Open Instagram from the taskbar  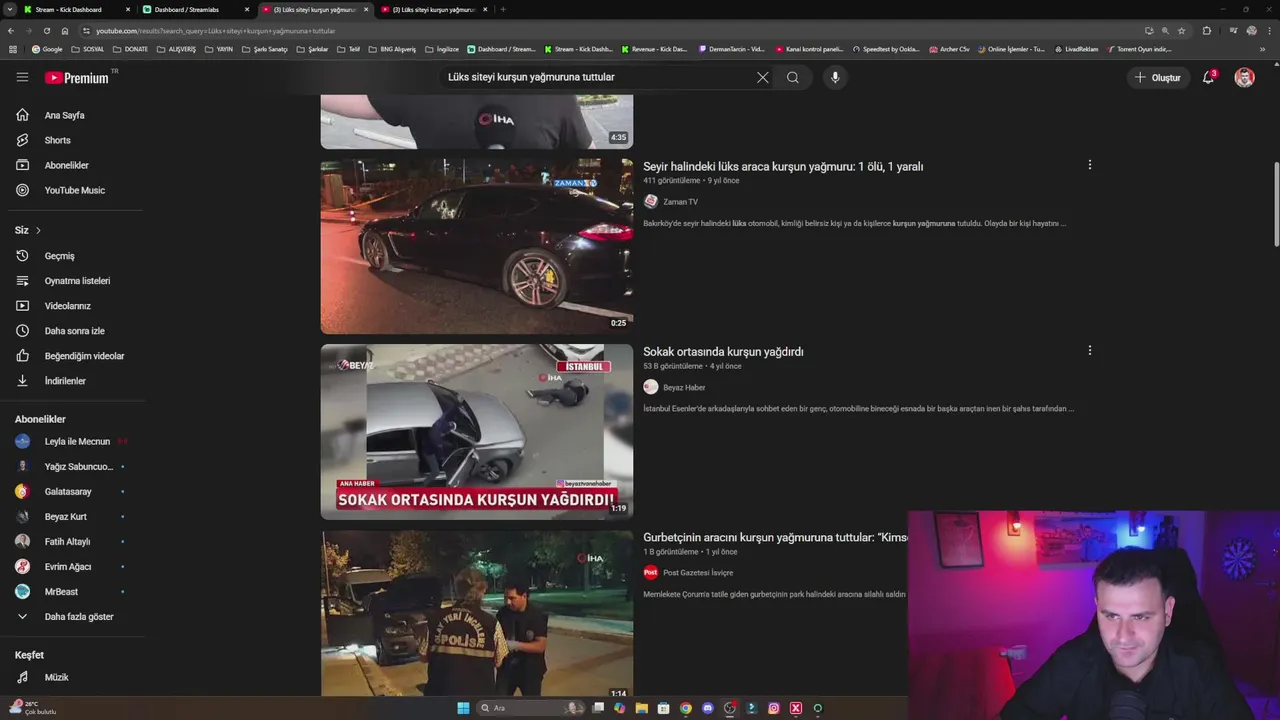[774, 708]
